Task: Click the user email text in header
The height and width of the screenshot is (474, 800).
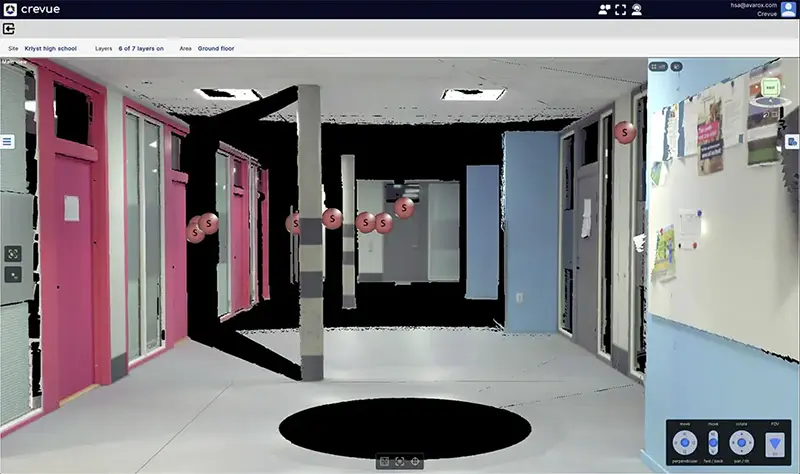Action: click(x=754, y=6)
